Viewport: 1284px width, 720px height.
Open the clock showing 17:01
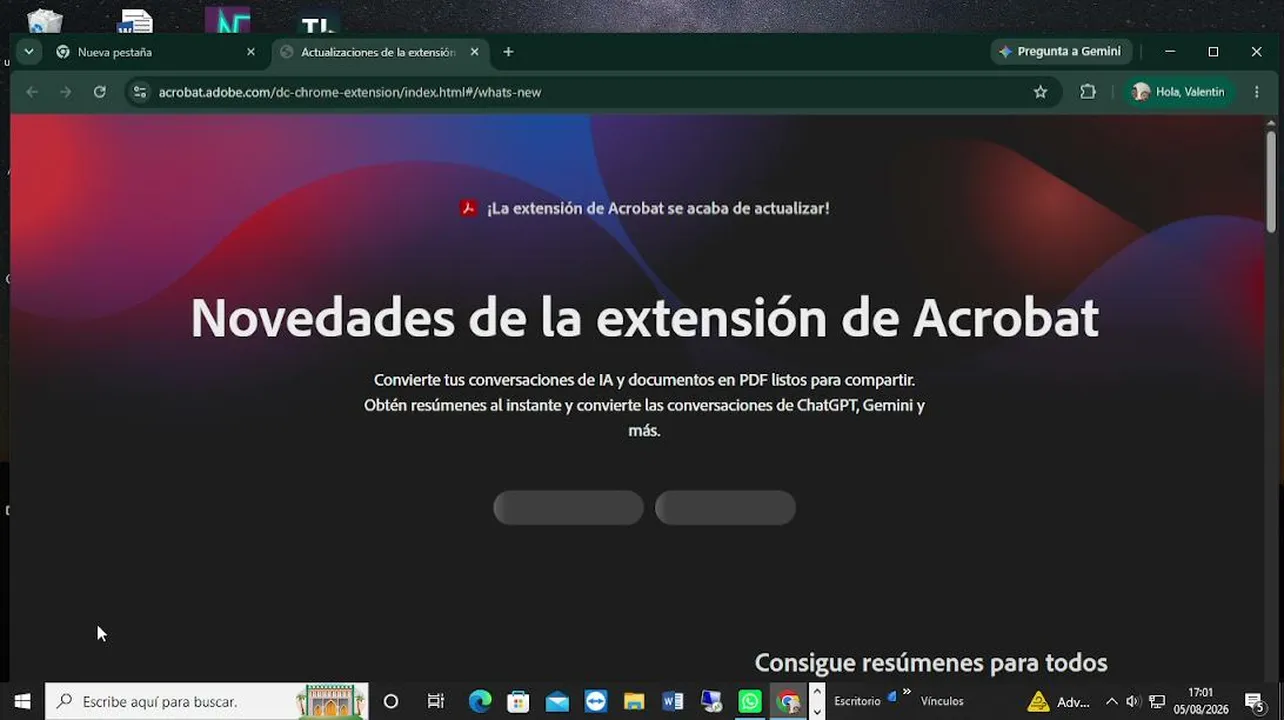(x=1201, y=701)
